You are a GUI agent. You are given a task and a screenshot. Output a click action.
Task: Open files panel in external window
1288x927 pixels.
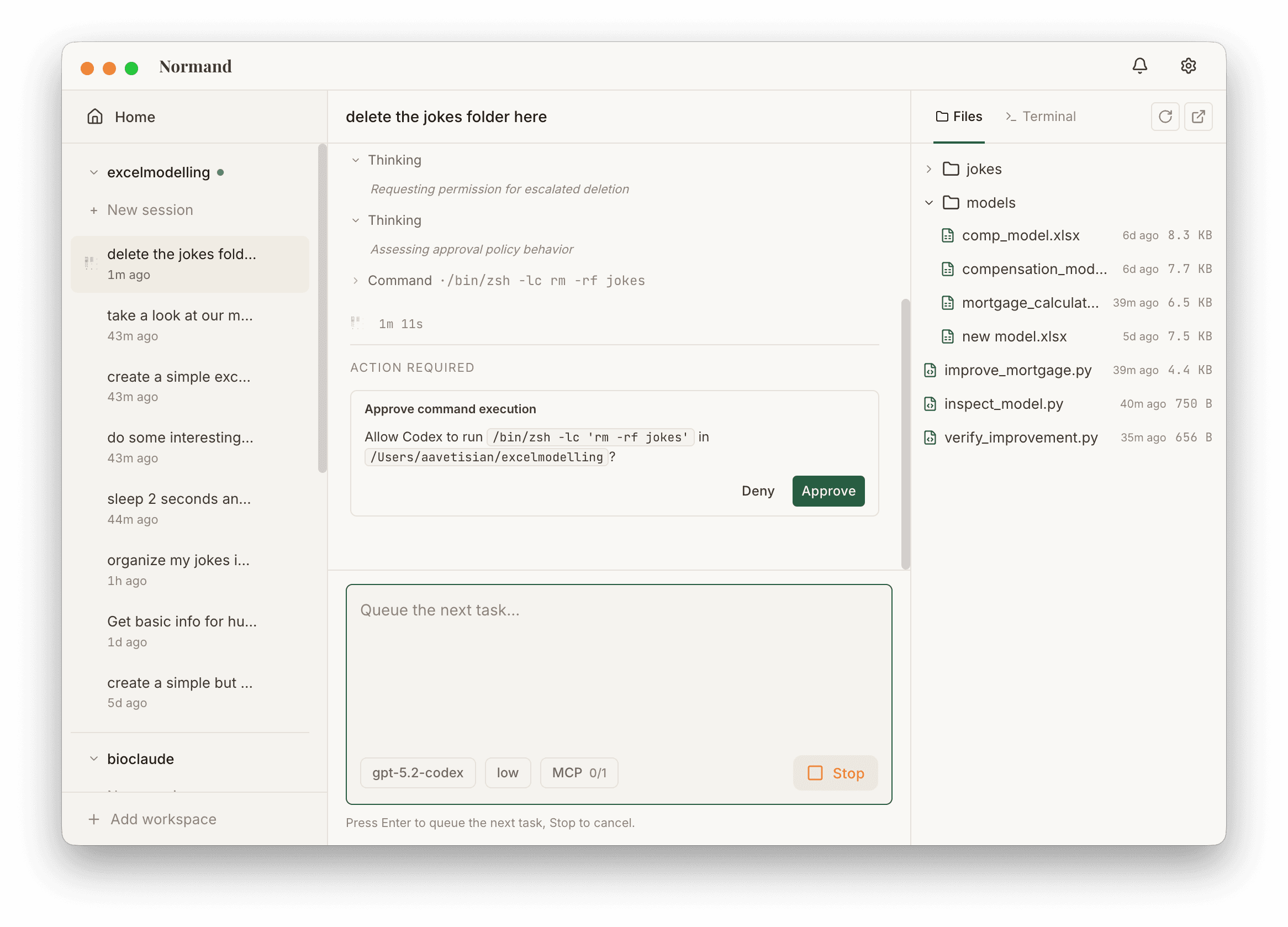(1198, 117)
